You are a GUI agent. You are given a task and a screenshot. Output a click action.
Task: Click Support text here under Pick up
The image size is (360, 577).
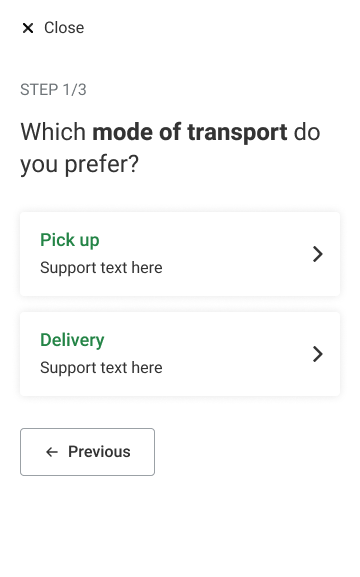pos(101,268)
